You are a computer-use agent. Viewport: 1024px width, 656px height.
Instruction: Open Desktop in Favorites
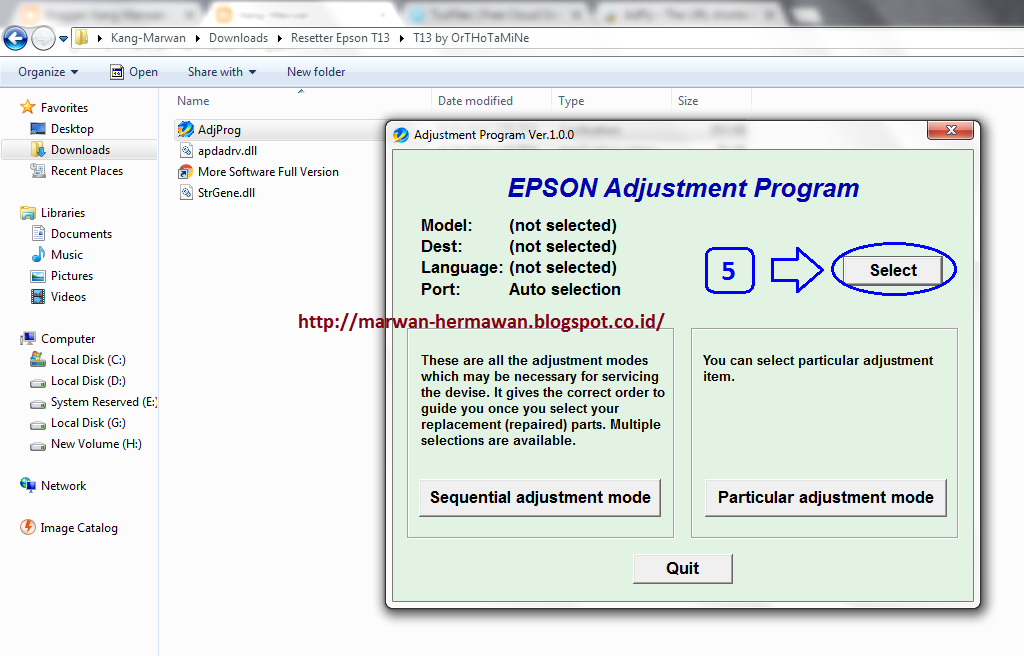[x=72, y=129]
